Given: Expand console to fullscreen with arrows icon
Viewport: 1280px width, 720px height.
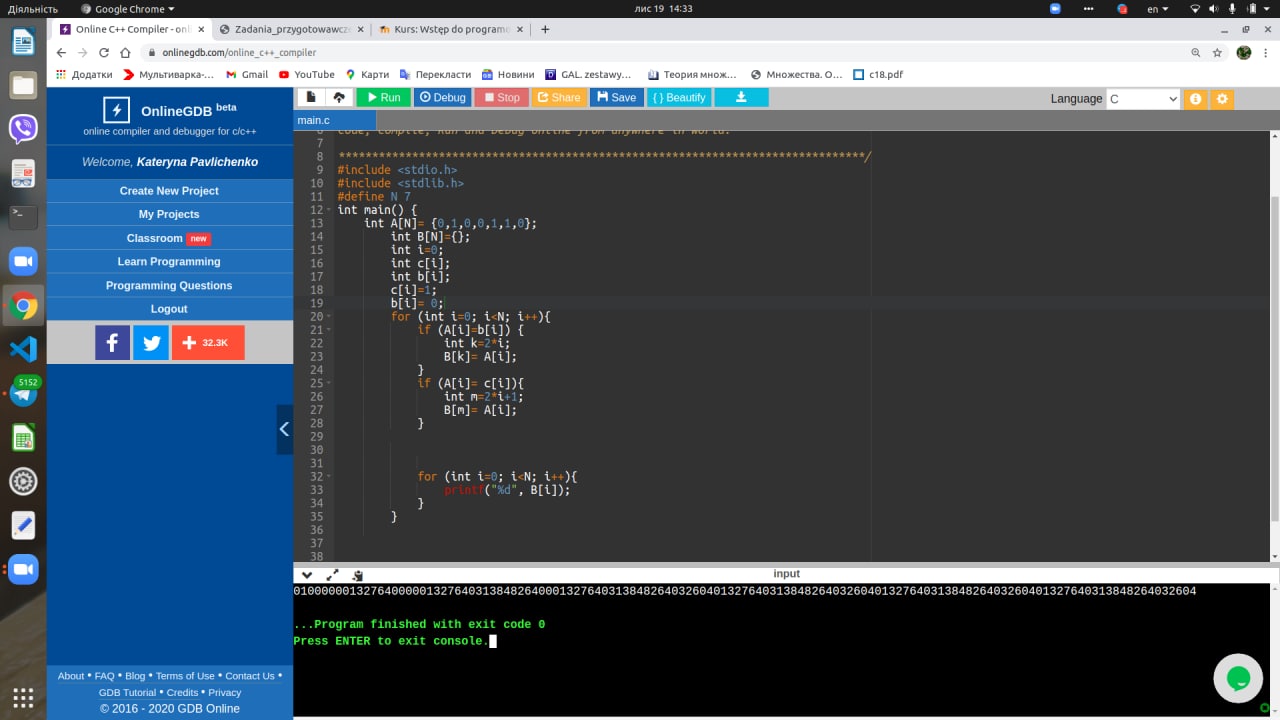Looking at the screenshot, I should 332,575.
